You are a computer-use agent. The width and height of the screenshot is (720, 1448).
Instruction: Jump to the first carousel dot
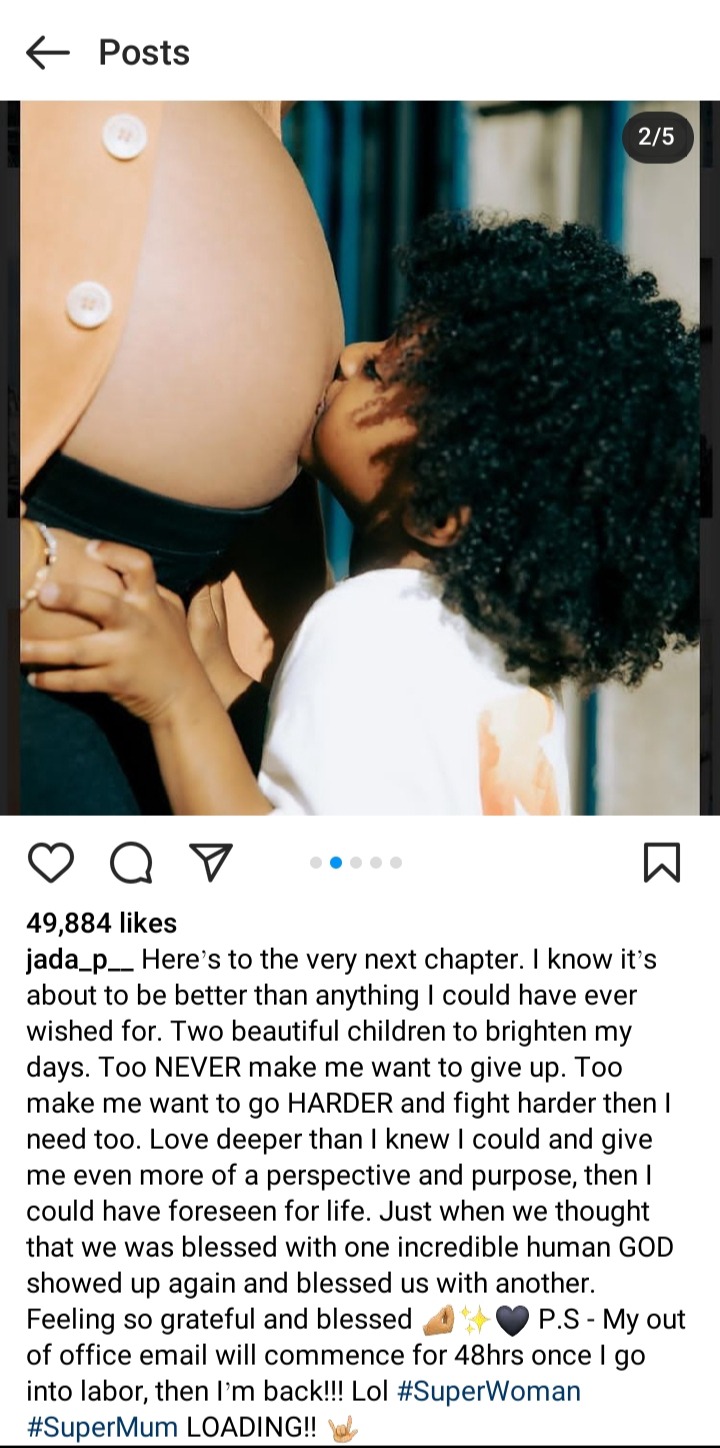(316, 862)
